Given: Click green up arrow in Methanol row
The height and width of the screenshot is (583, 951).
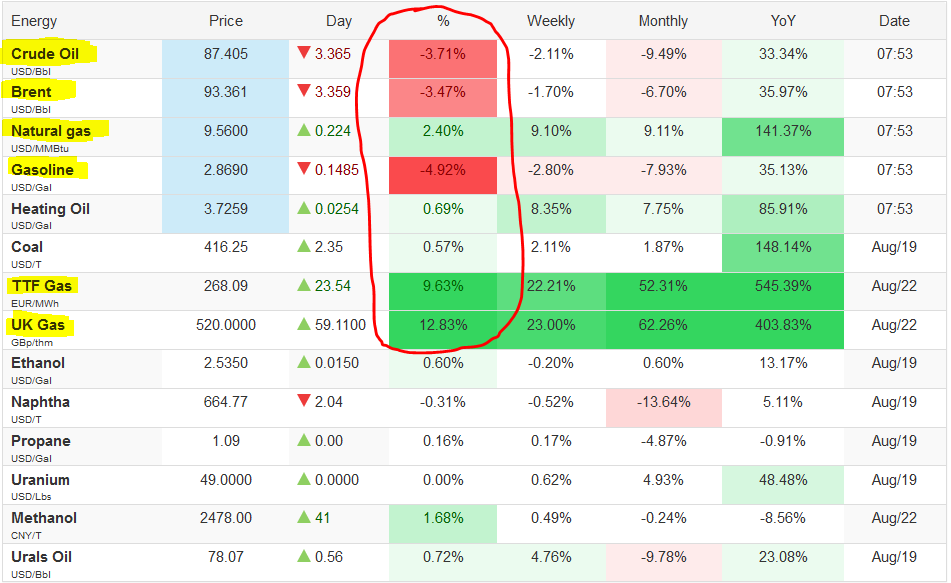Looking at the screenshot, I should [304, 517].
